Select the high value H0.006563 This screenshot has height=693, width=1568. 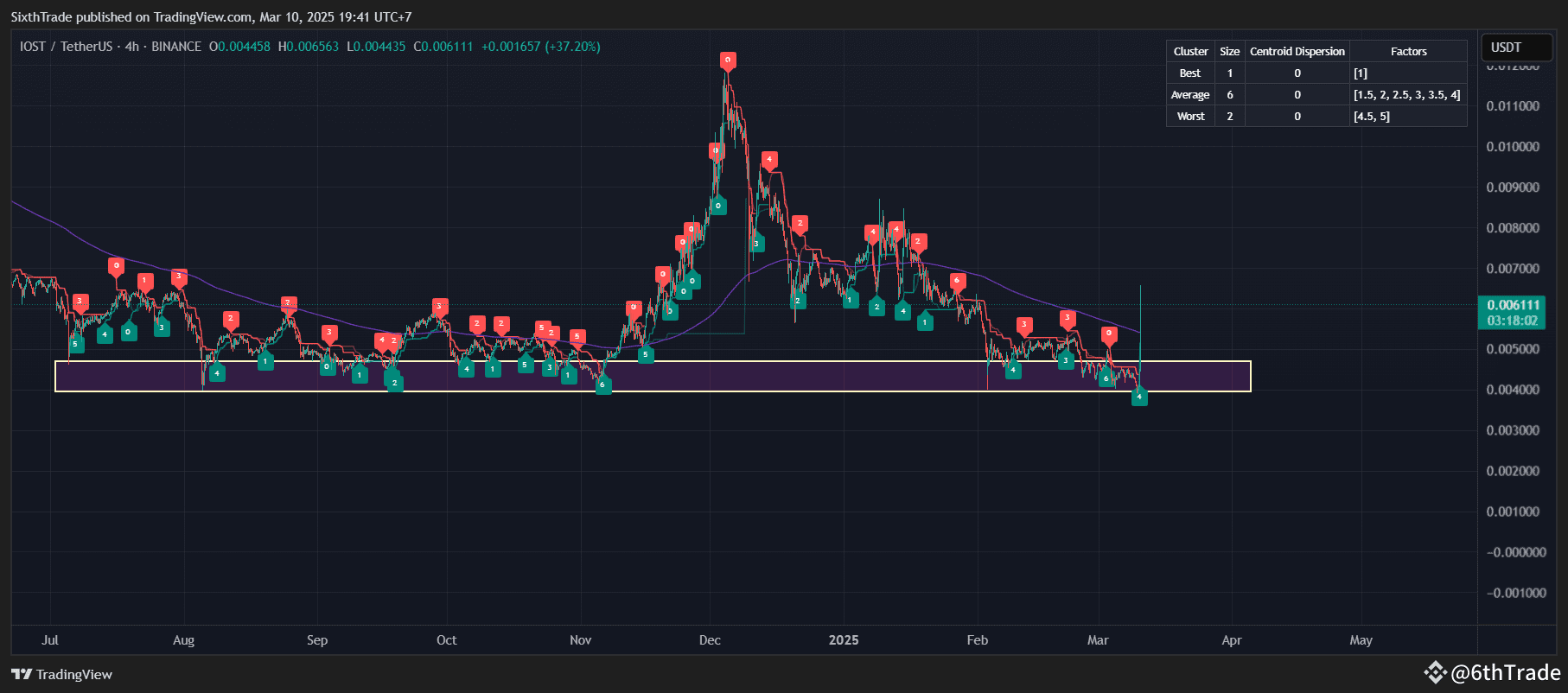[309, 47]
